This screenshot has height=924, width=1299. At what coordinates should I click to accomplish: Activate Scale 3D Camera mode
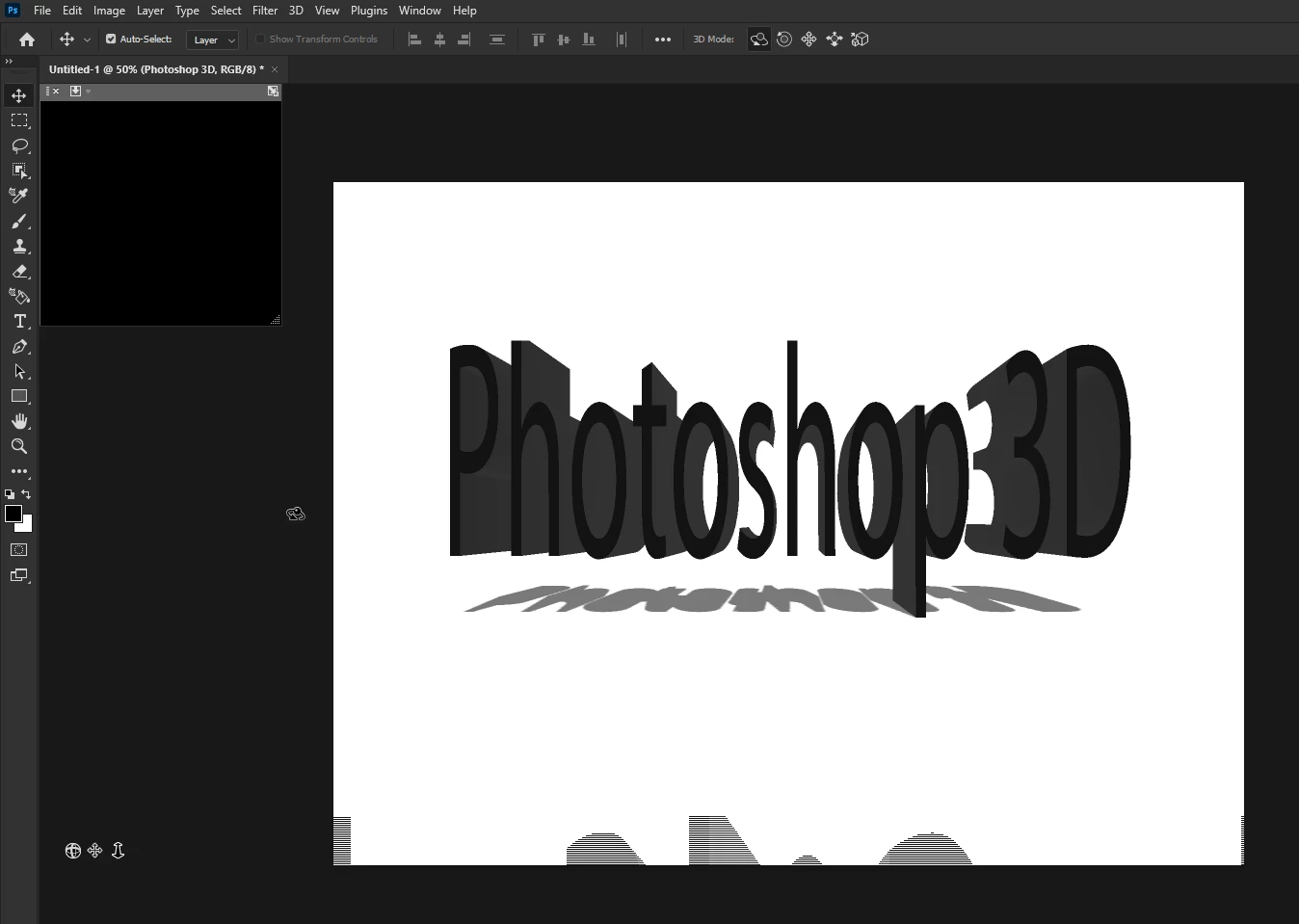pyautogui.click(x=860, y=40)
